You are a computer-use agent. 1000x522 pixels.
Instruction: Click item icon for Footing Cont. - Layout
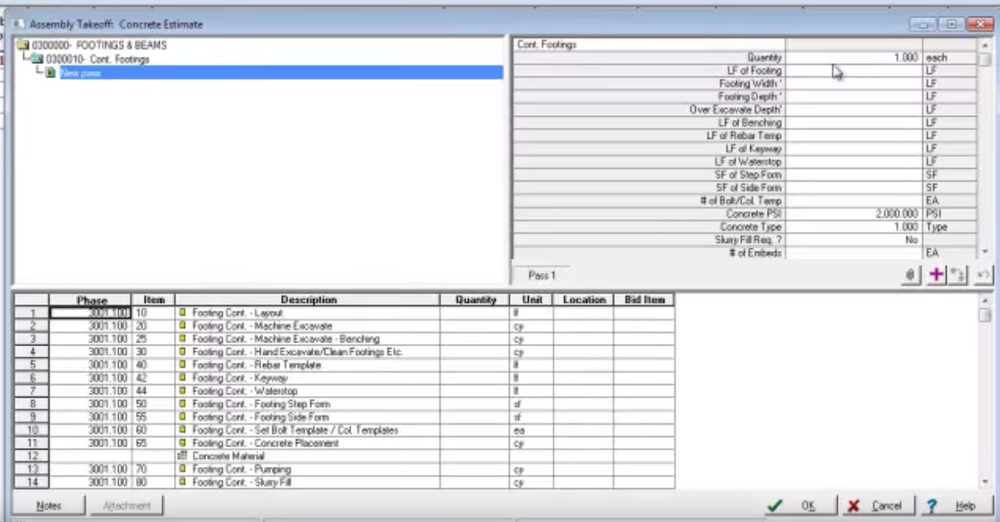tap(182, 313)
